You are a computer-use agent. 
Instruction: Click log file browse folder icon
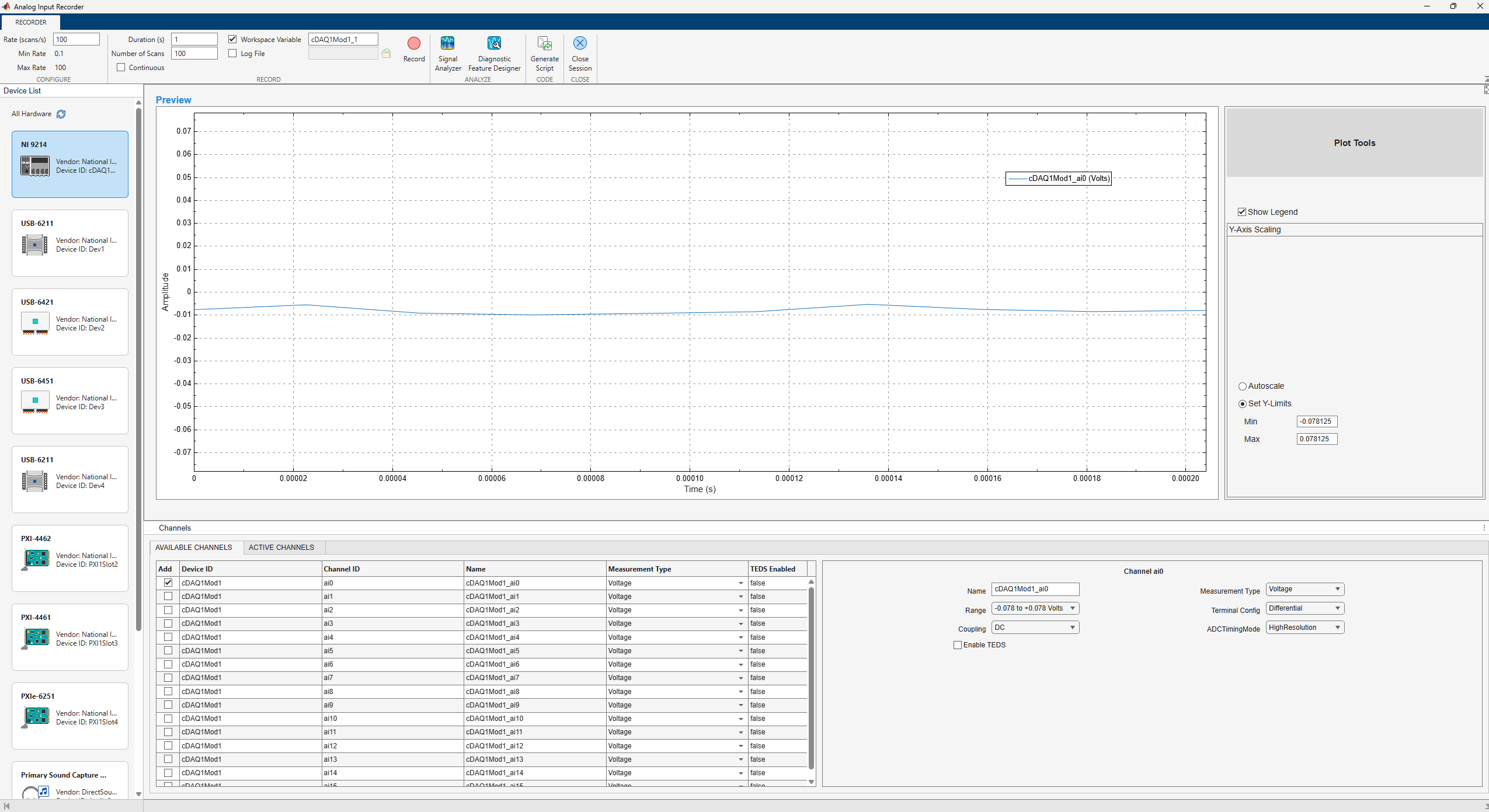click(386, 54)
